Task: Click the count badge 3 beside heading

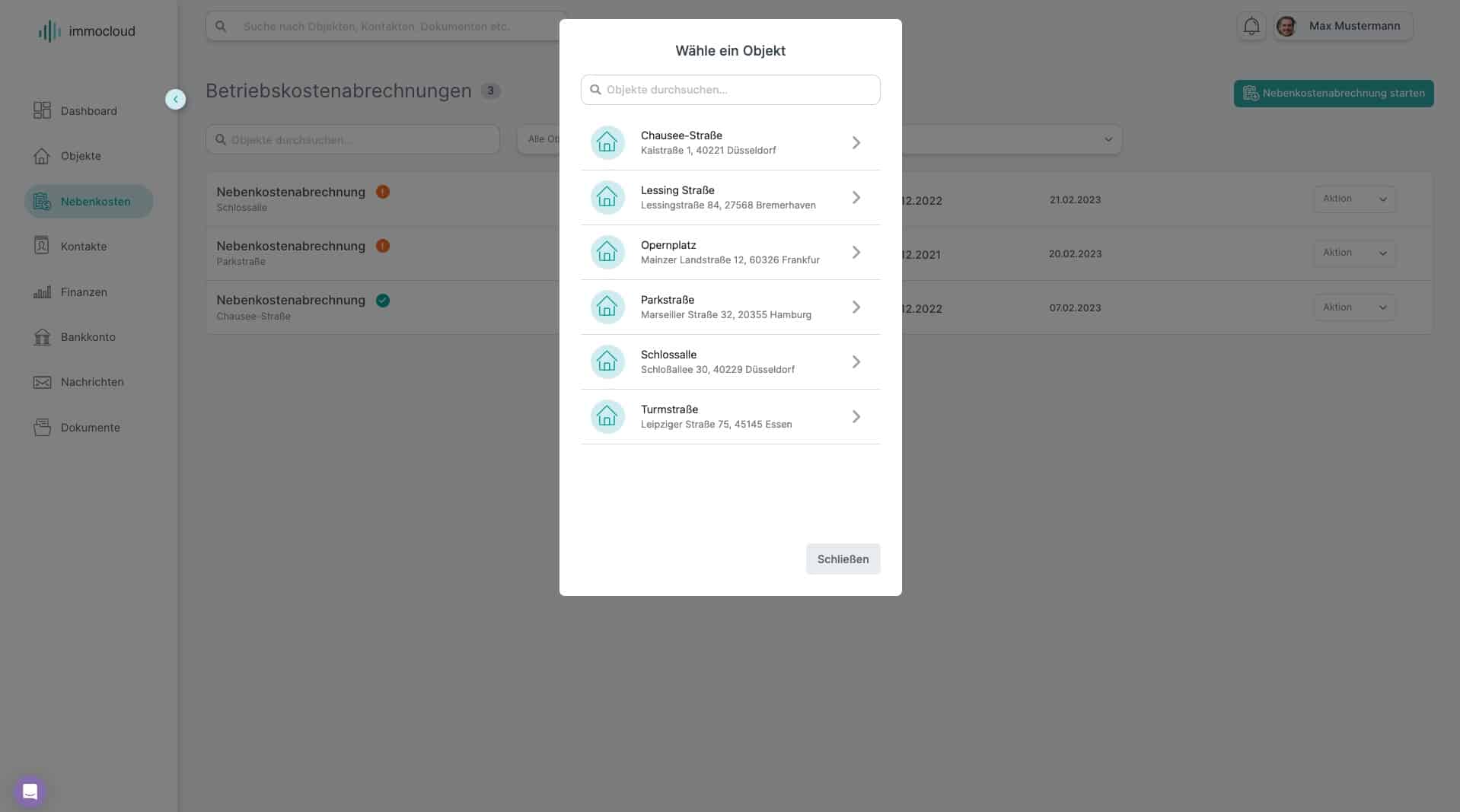Action: click(490, 91)
